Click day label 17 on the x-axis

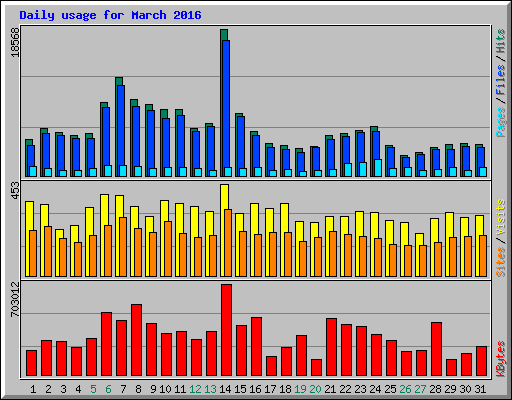click(270, 389)
